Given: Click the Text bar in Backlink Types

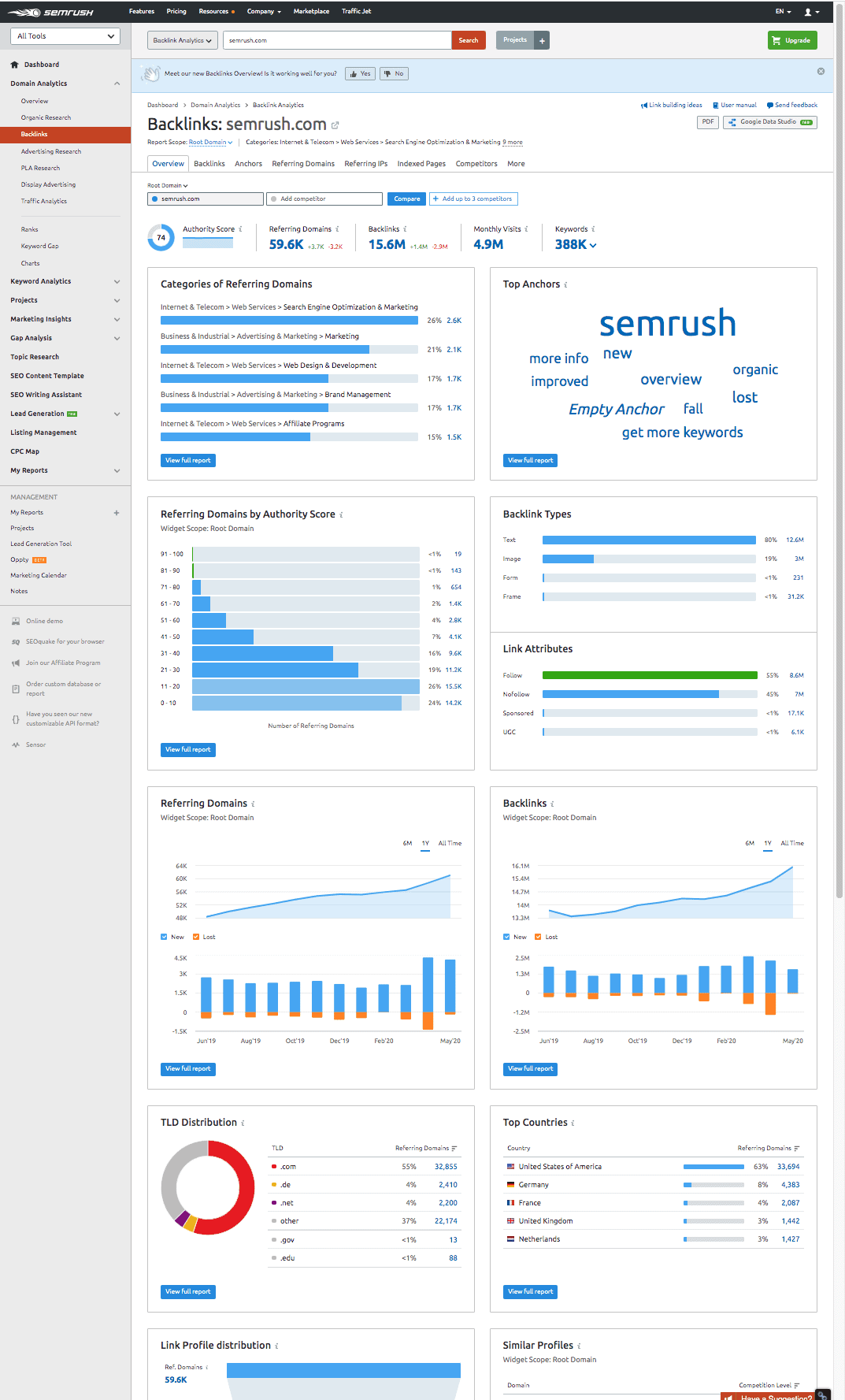Looking at the screenshot, I should point(650,540).
